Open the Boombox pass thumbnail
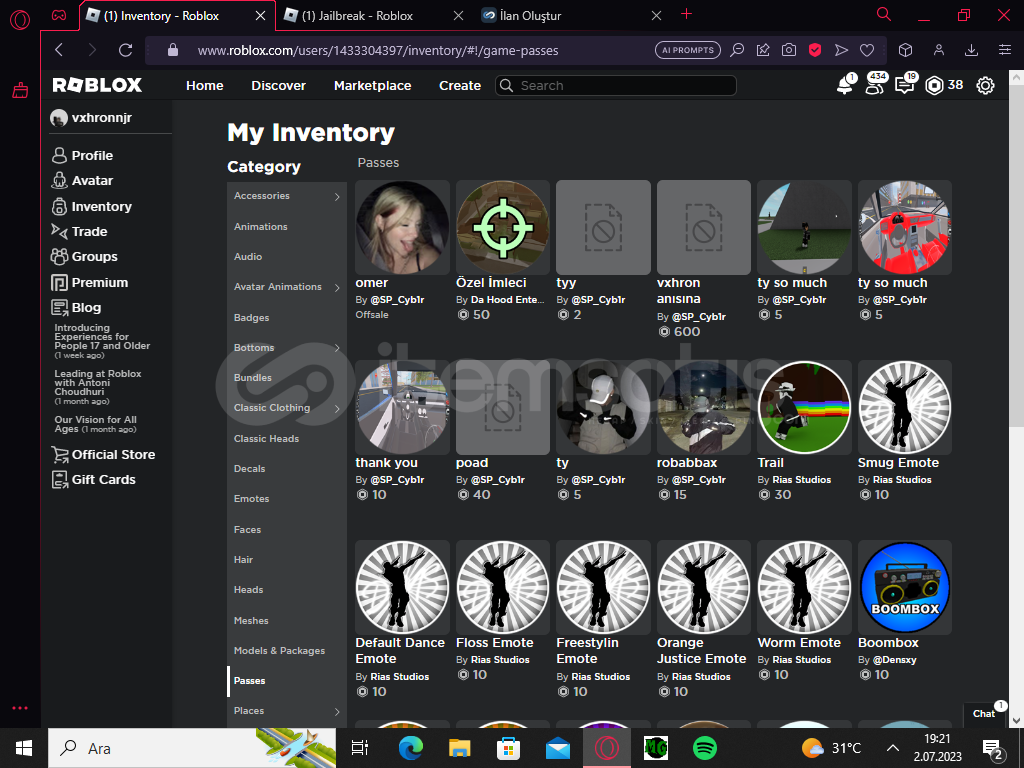 (904, 587)
